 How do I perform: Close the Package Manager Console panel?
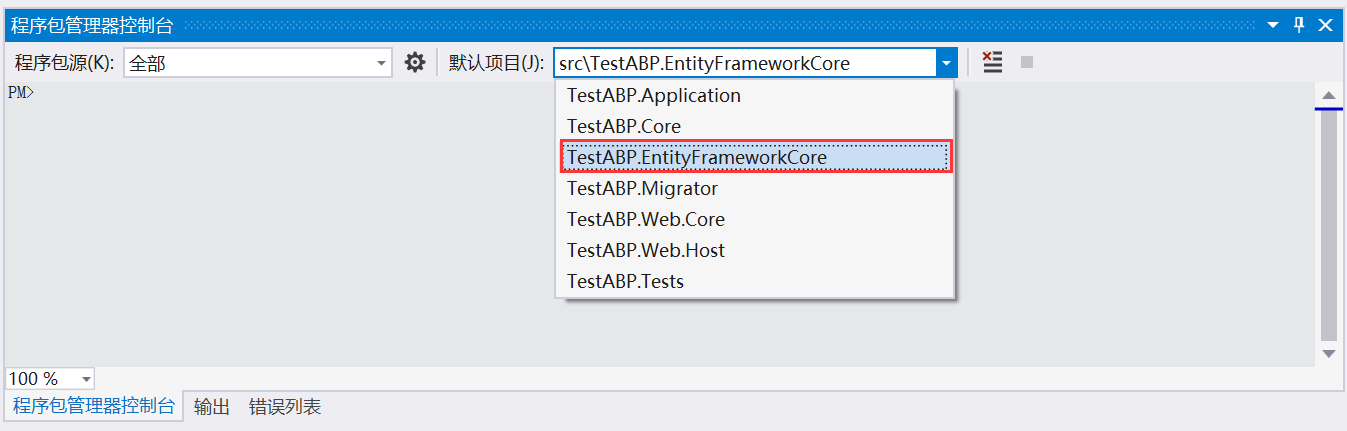[1326, 25]
